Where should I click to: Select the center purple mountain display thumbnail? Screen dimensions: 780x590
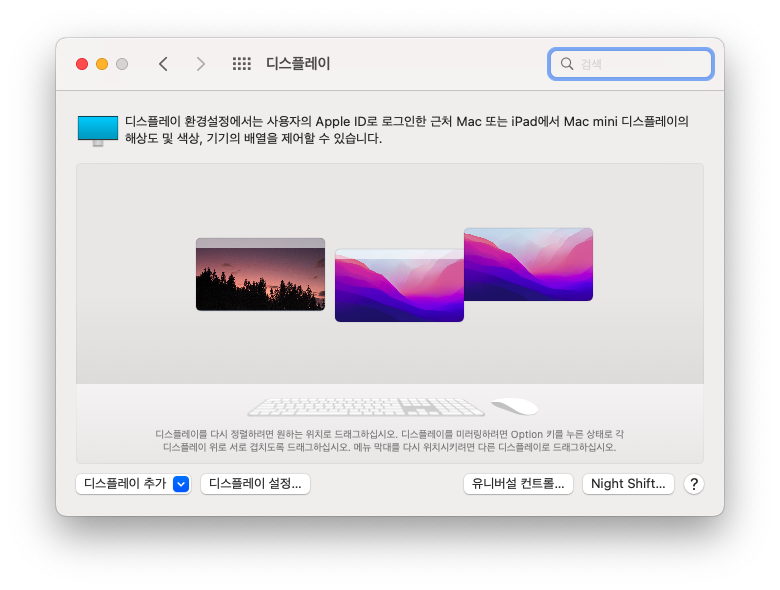[x=399, y=286]
